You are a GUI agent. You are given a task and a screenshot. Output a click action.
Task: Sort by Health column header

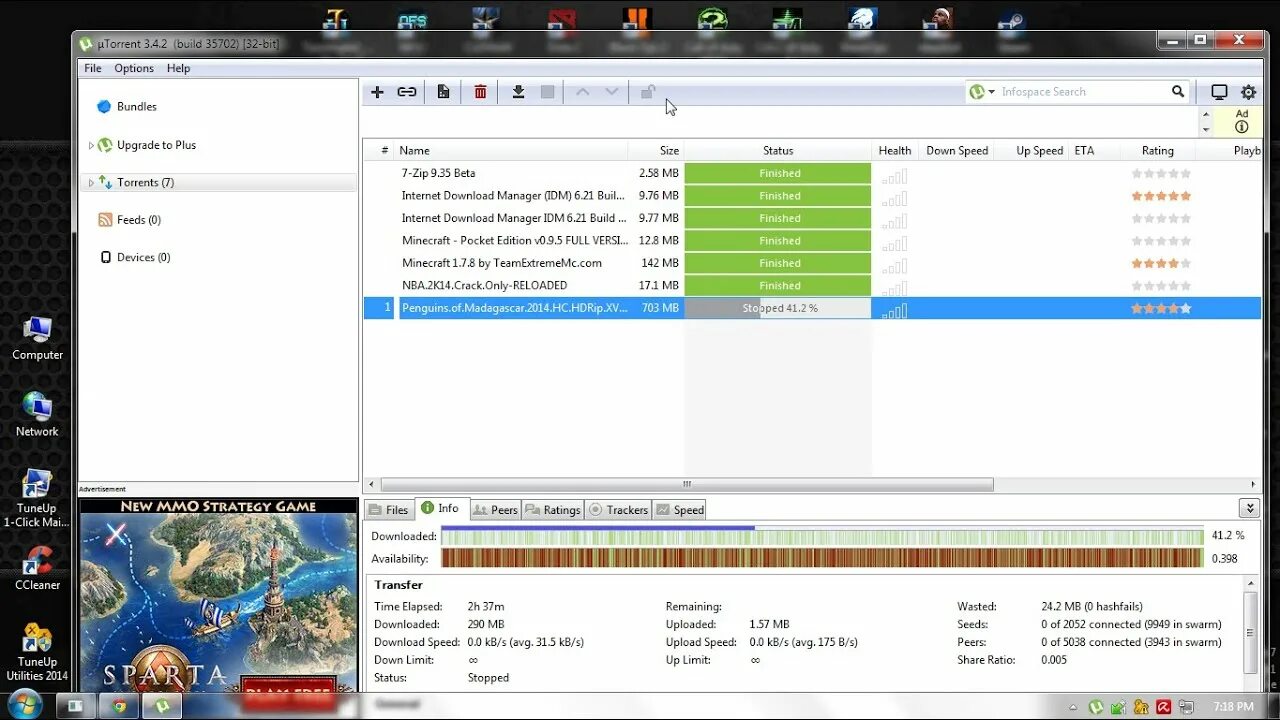(x=895, y=151)
